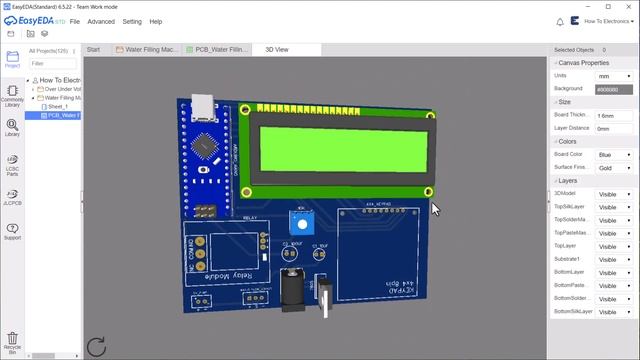640x360 pixels.
Task: Collapse the Water Filling Machine folder
Action: [x=33, y=98]
